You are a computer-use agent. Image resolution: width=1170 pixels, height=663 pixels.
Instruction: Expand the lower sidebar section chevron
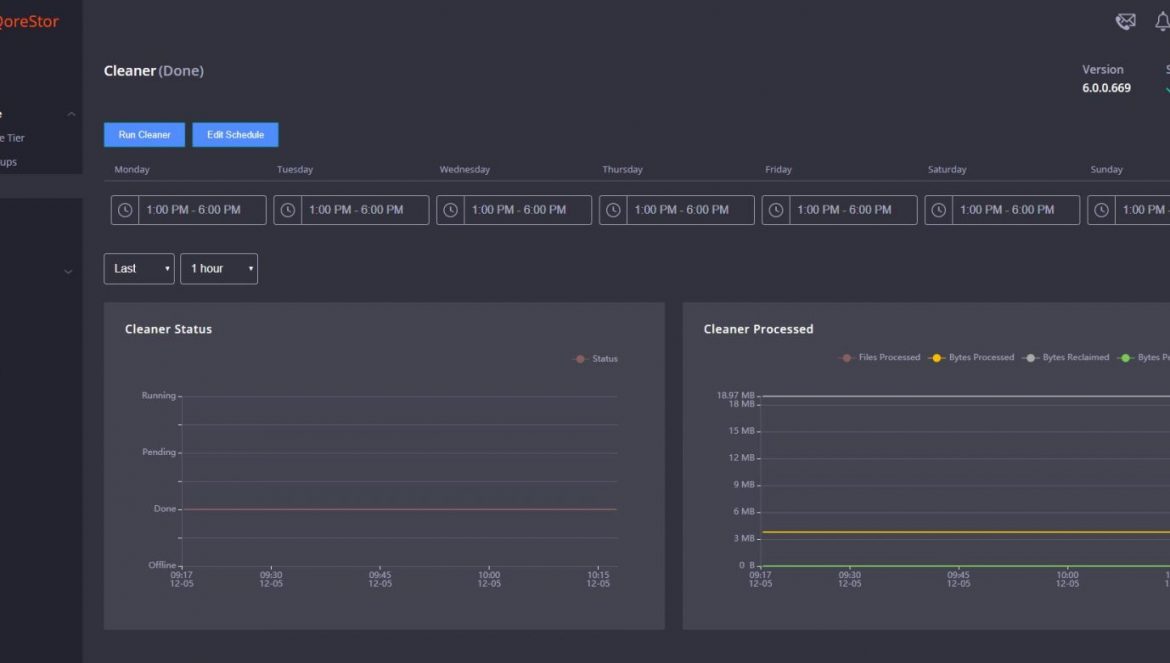[x=68, y=272]
